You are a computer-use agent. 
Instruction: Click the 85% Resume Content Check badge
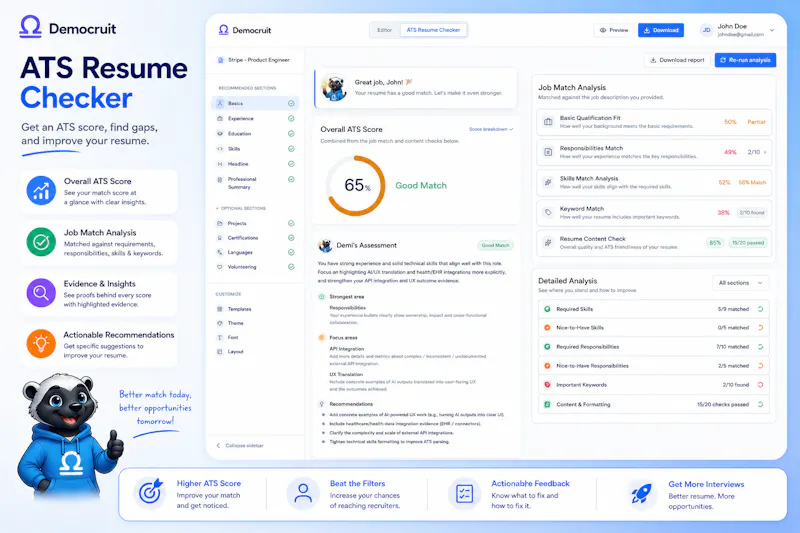point(715,243)
